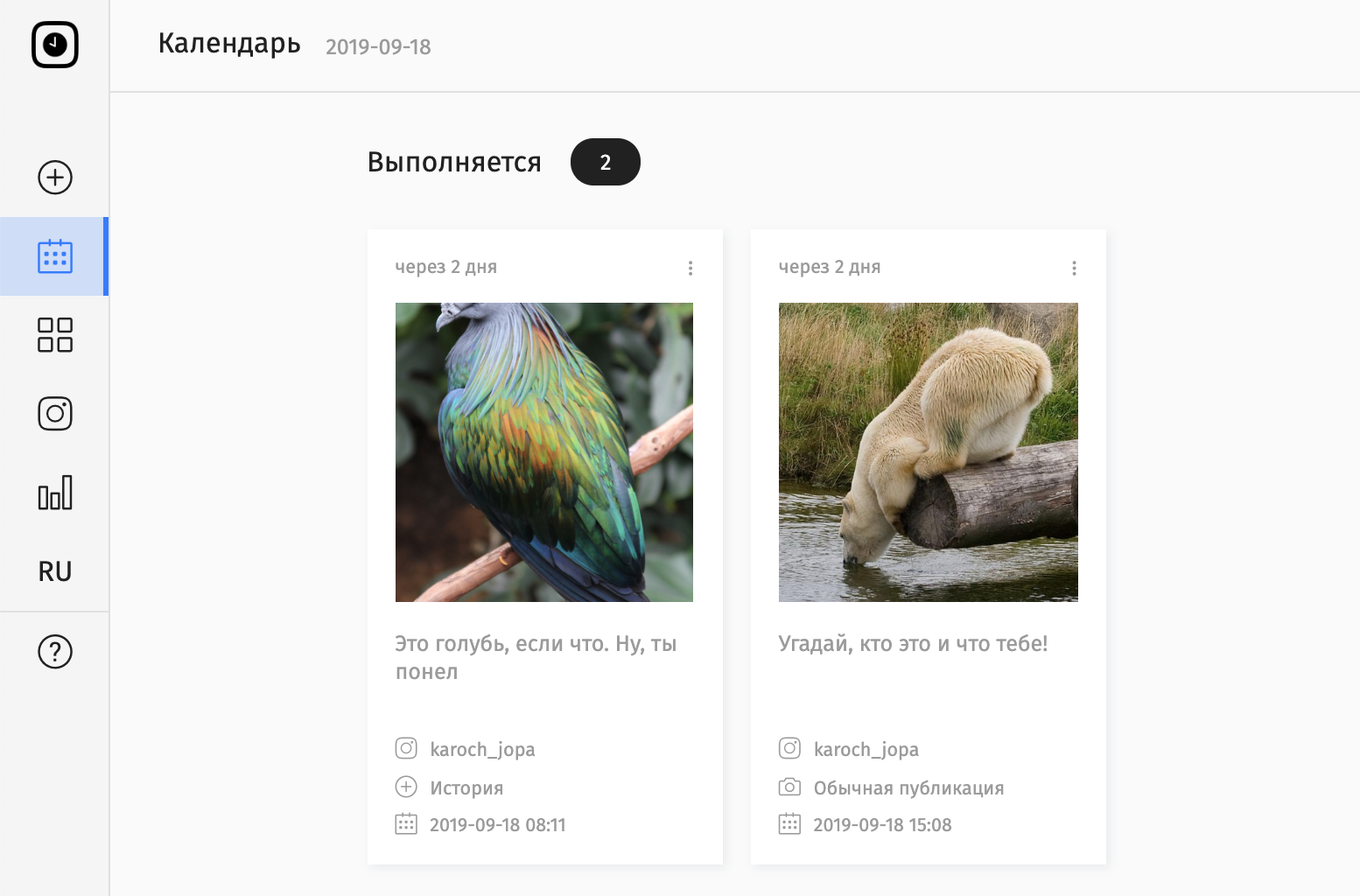Click the Обычная публикация post type label
Image resolution: width=1360 pixels, height=896 pixels.
[x=908, y=787]
